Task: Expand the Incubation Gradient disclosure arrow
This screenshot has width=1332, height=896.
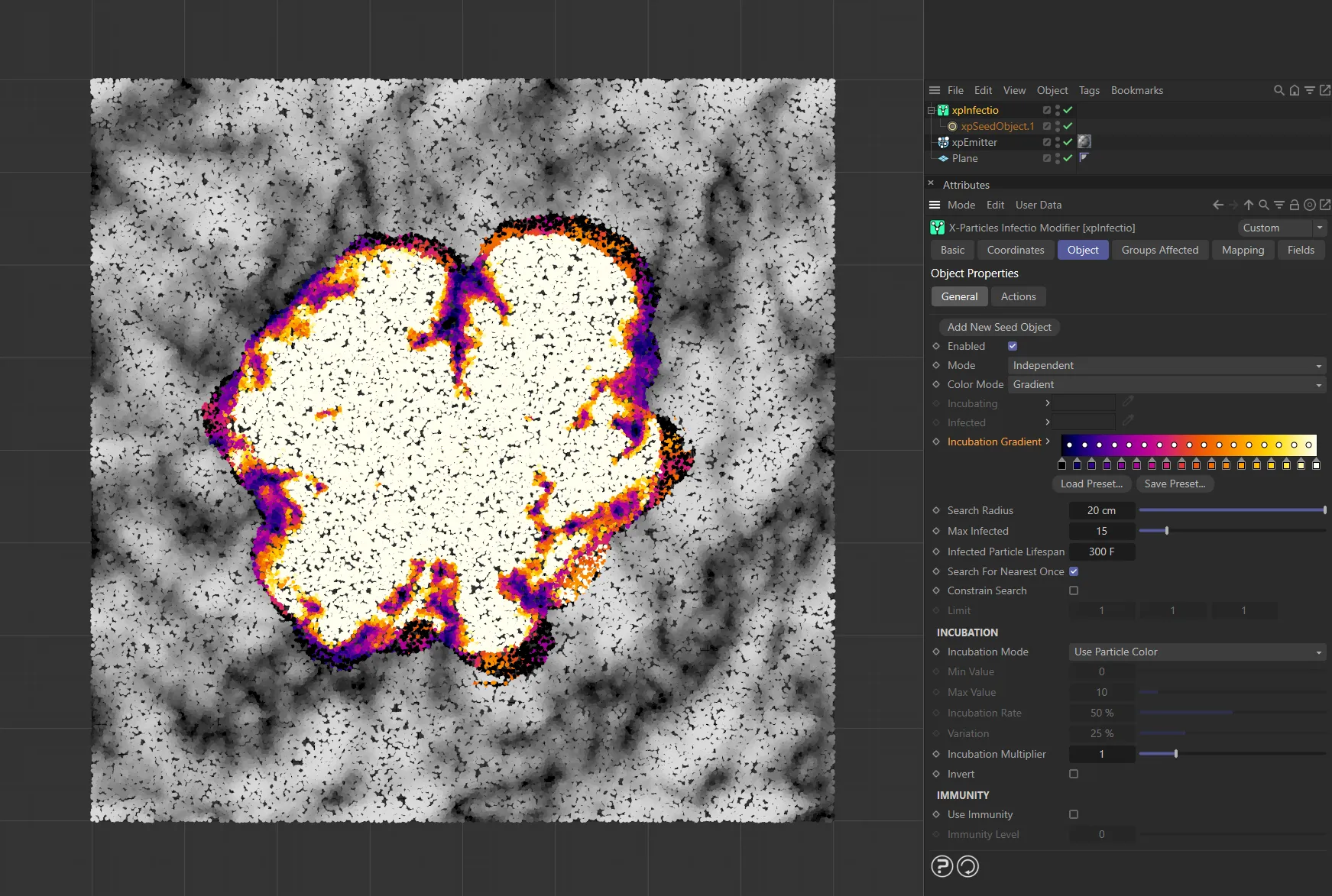Action: 1048,442
